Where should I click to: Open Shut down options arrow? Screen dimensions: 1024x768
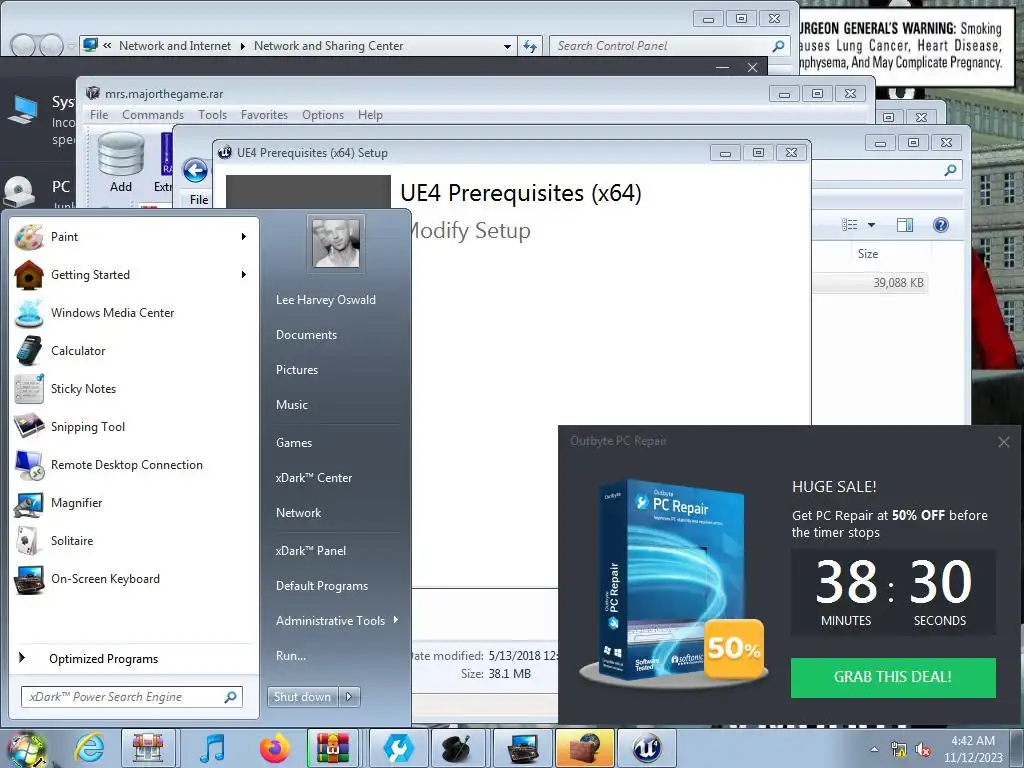click(x=349, y=697)
